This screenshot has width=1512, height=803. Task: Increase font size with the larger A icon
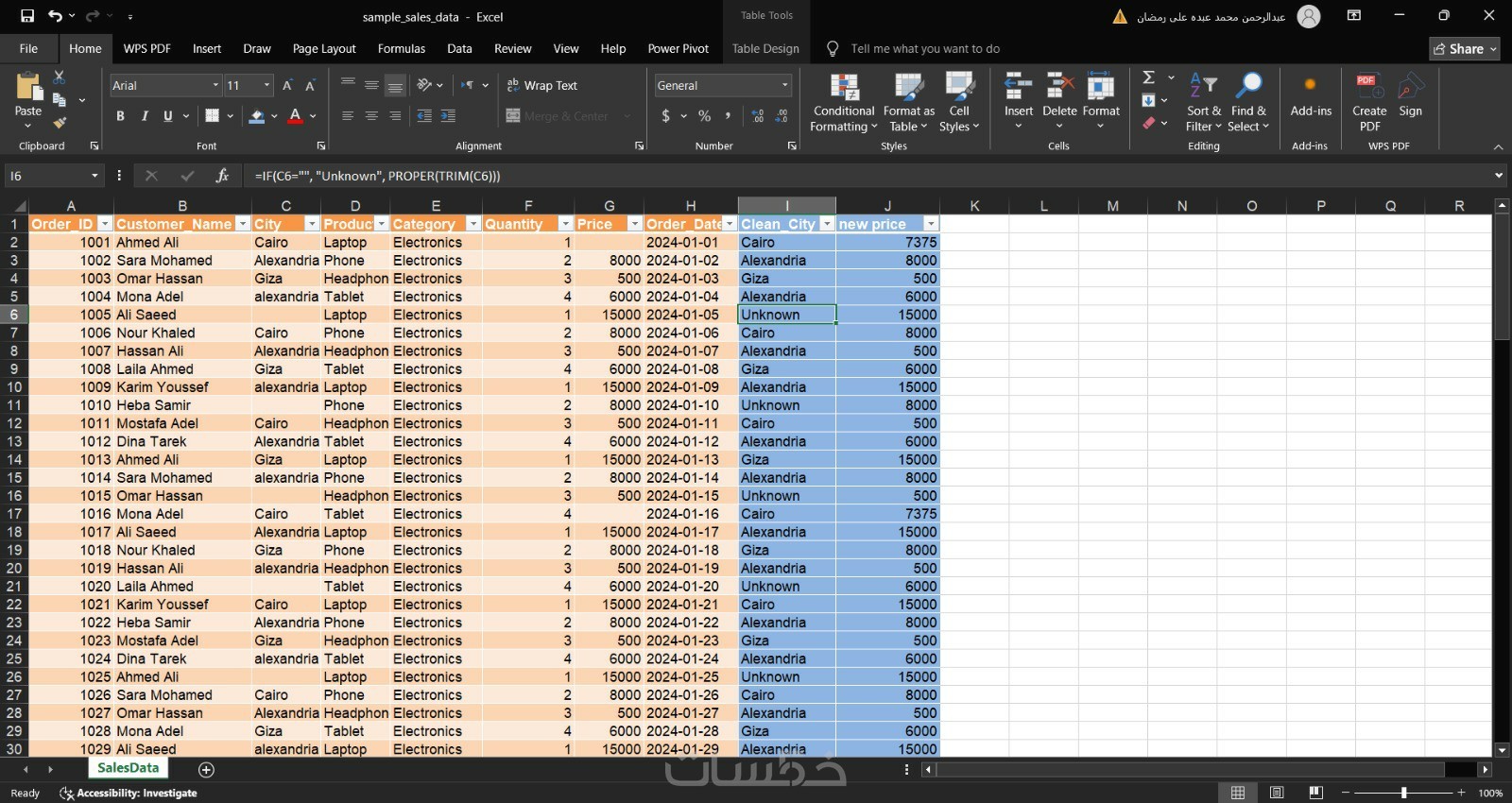pyautogui.click(x=287, y=85)
